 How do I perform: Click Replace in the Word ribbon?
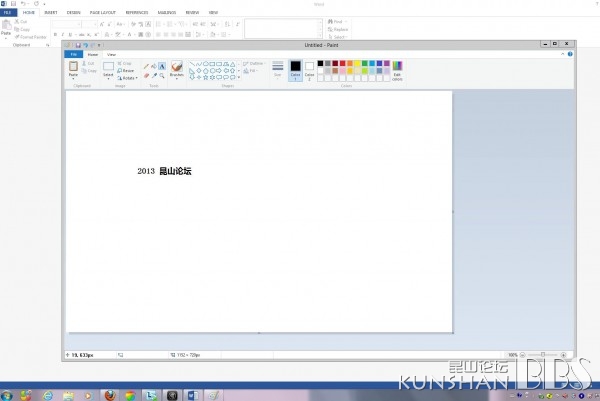pyautogui.click(x=338, y=29)
